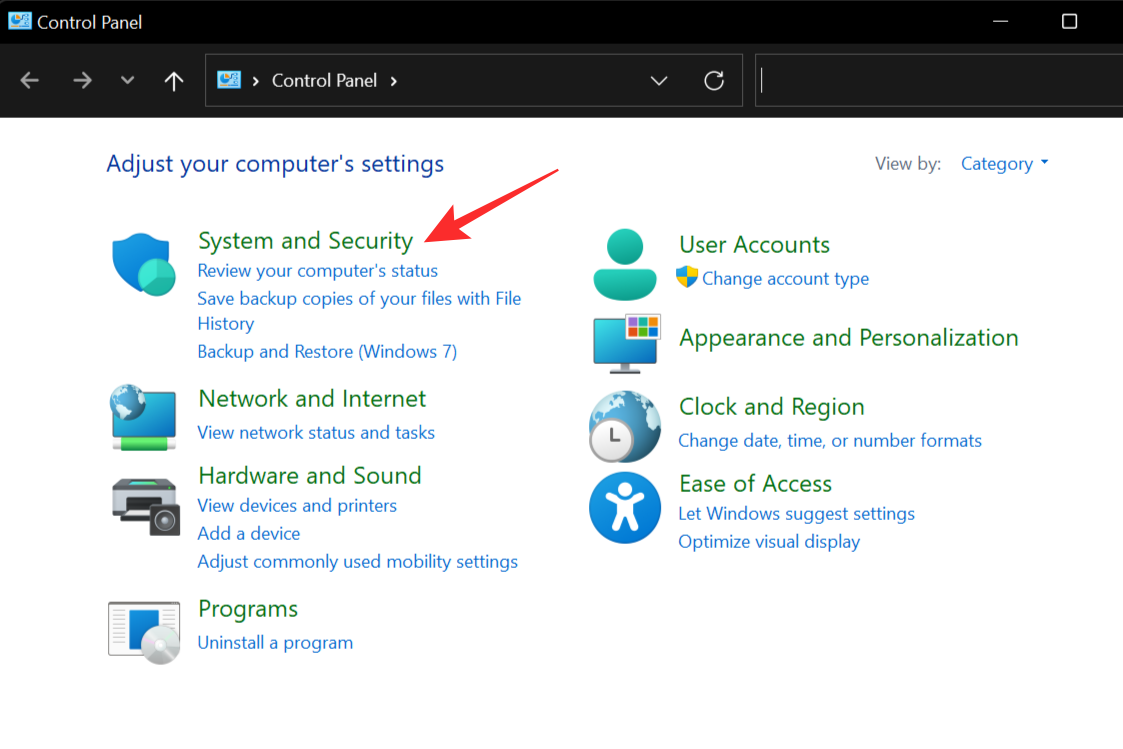This screenshot has width=1123, height=749.
Task: Open the address bar history dropdown
Action: 659,80
